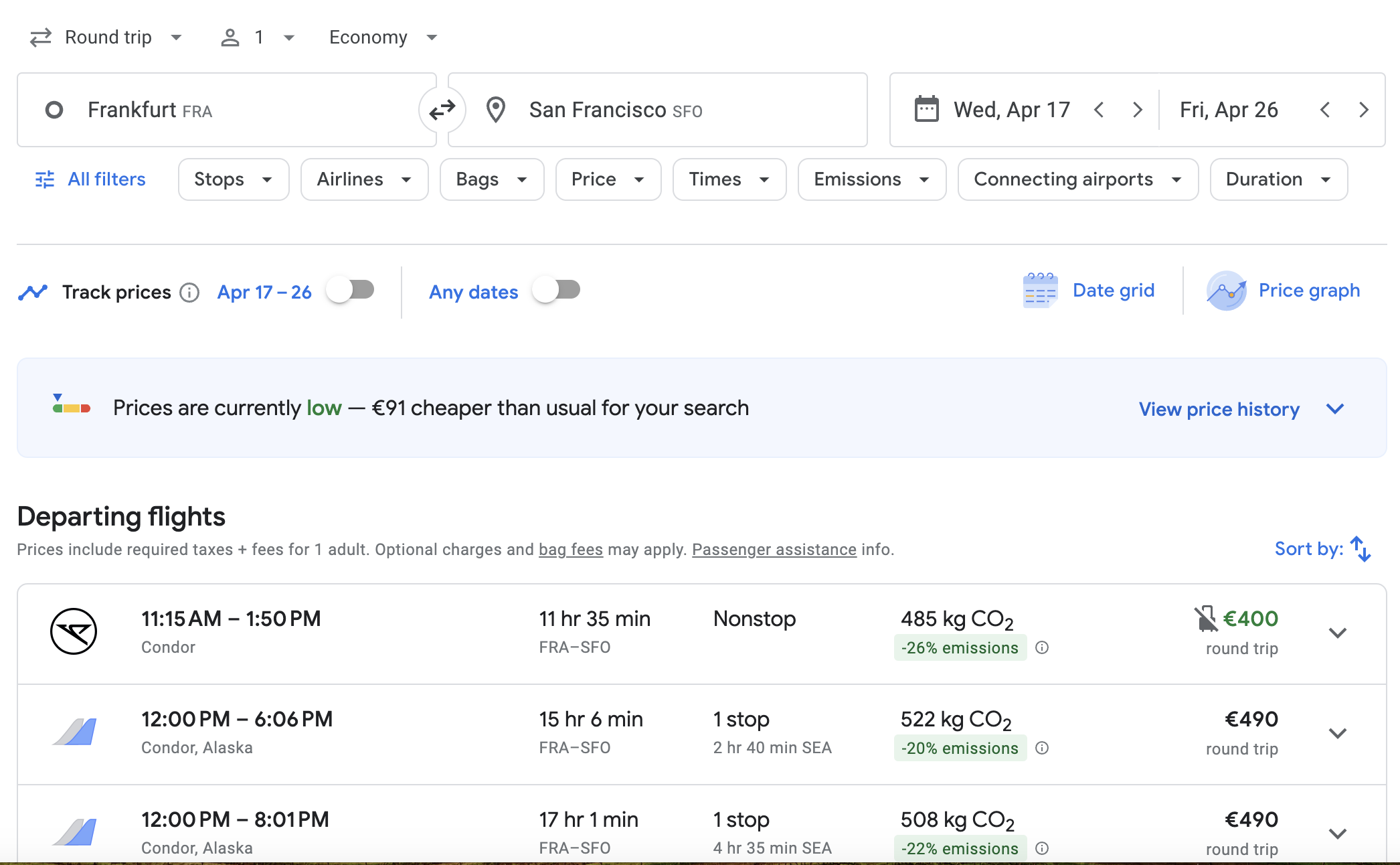
Task: Click the -22% emissions badge
Action: pos(960,848)
